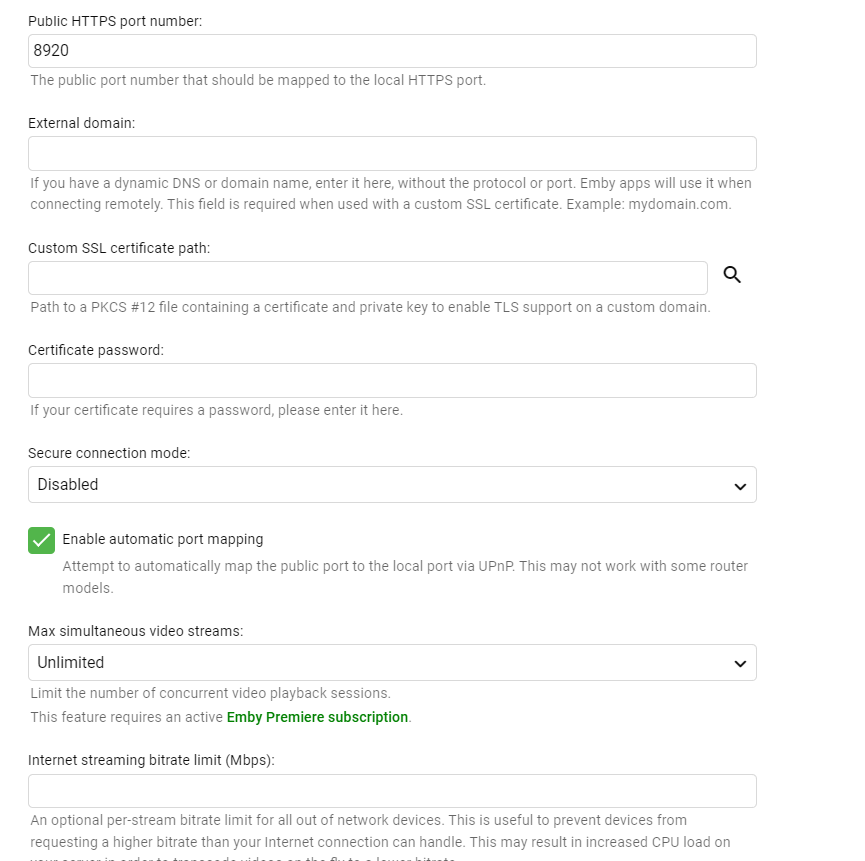Click the "Certificate password:" label

tap(96, 350)
